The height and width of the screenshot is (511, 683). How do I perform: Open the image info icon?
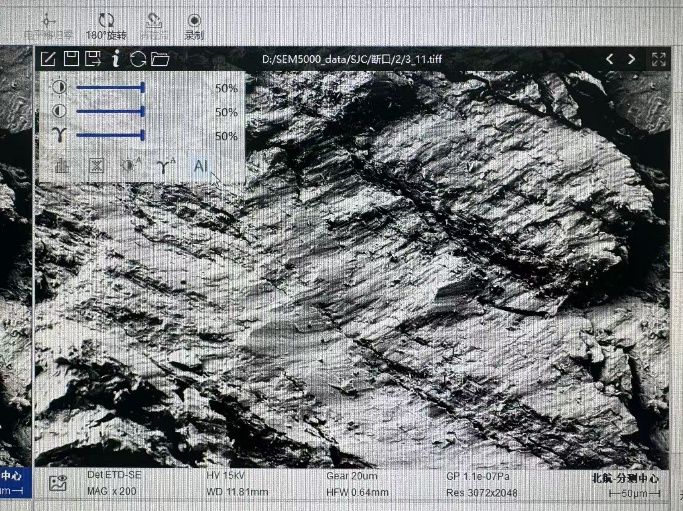coord(116,59)
